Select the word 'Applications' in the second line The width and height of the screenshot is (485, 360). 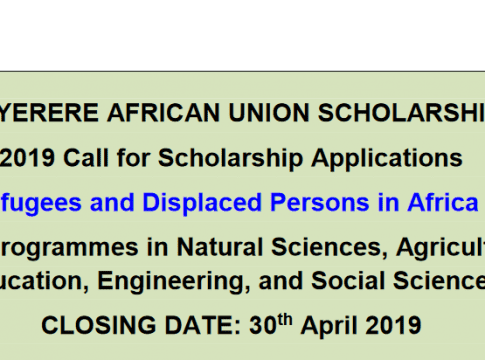tap(387, 158)
